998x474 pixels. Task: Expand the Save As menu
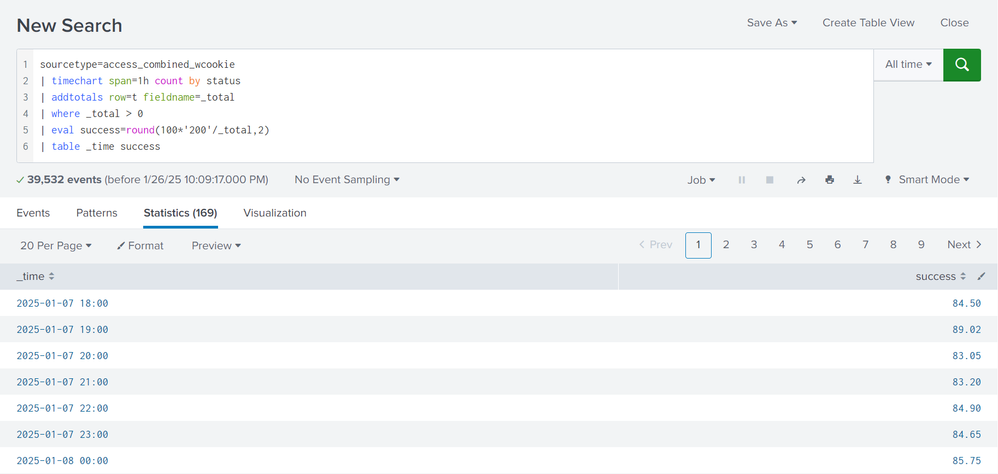point(771,23)
